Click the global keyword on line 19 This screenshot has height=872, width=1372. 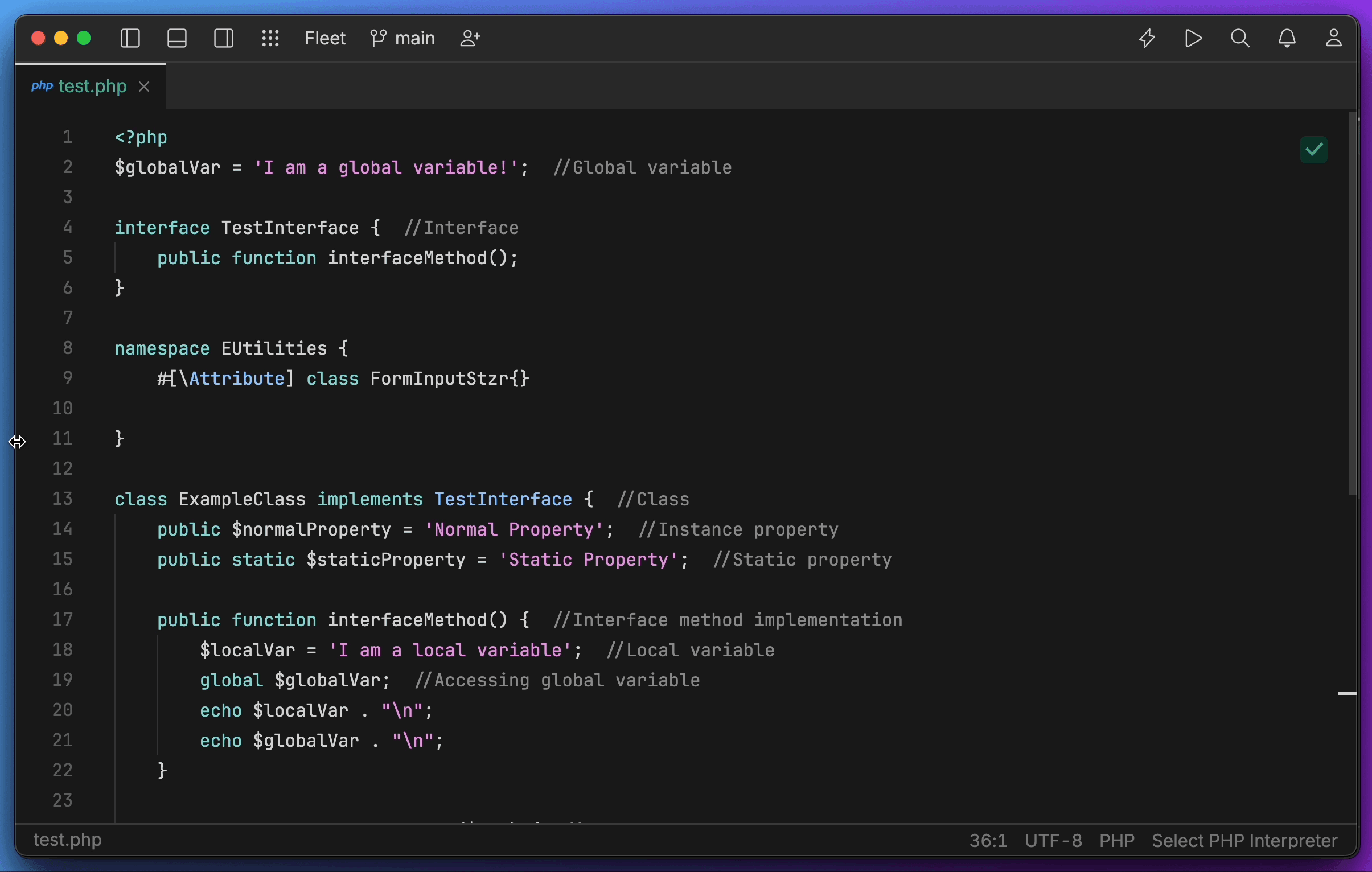click(x=231, y=681)
